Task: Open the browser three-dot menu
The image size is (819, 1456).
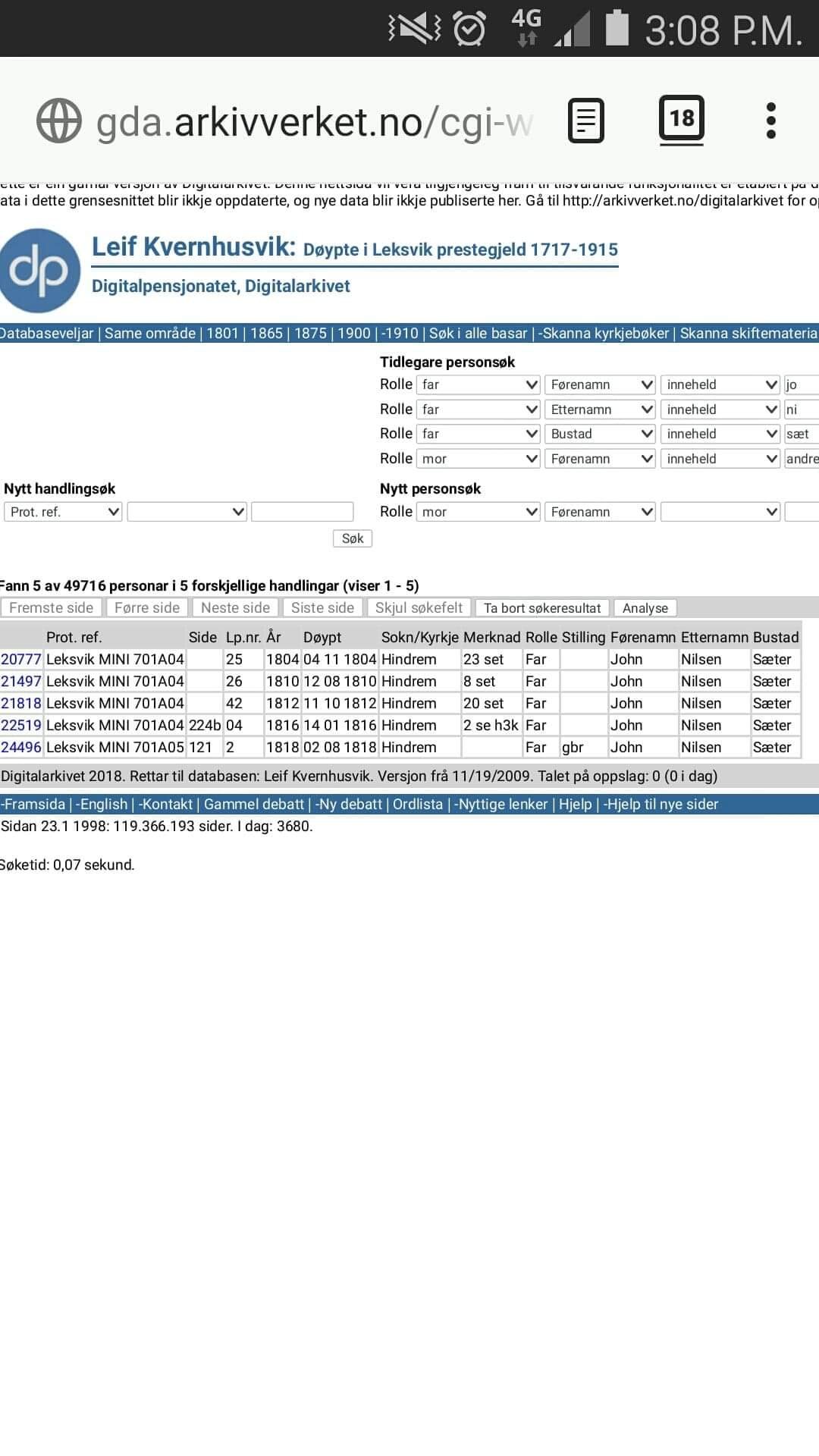Action: coord(770,121)
